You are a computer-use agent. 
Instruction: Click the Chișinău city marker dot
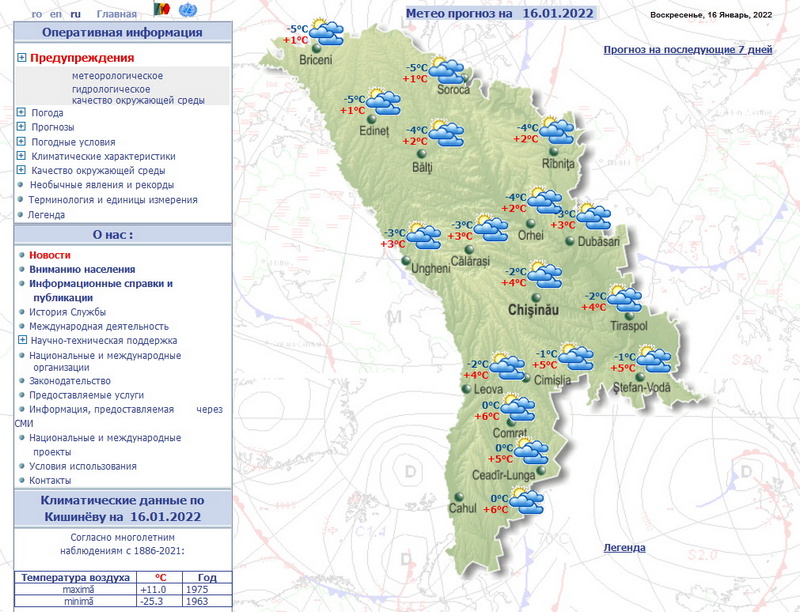tap(536, 297)
